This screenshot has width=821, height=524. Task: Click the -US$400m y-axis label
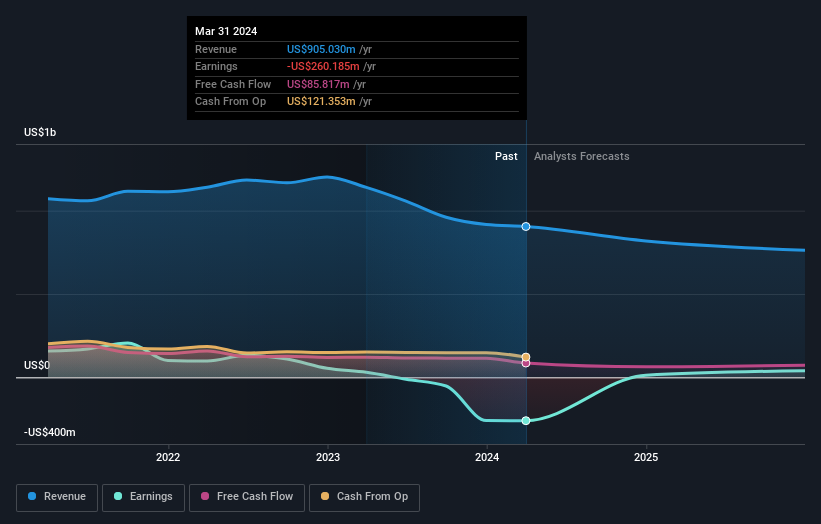[50, 432]
